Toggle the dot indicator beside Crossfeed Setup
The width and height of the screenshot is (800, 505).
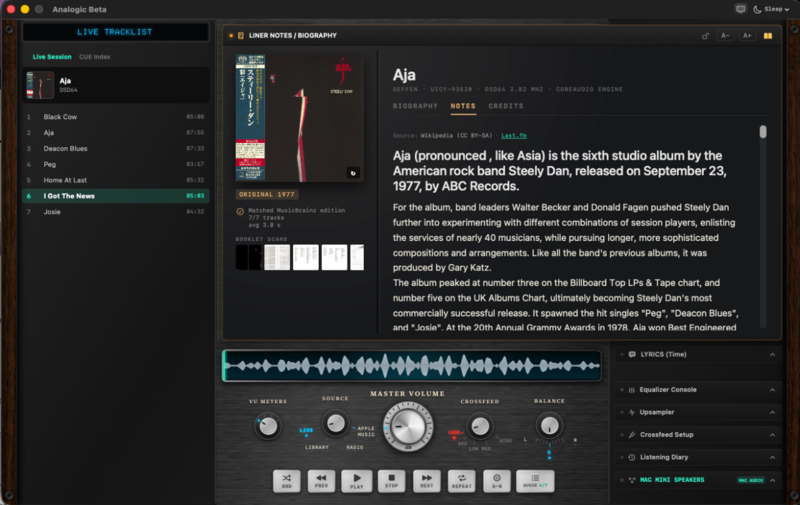point(622,435)
